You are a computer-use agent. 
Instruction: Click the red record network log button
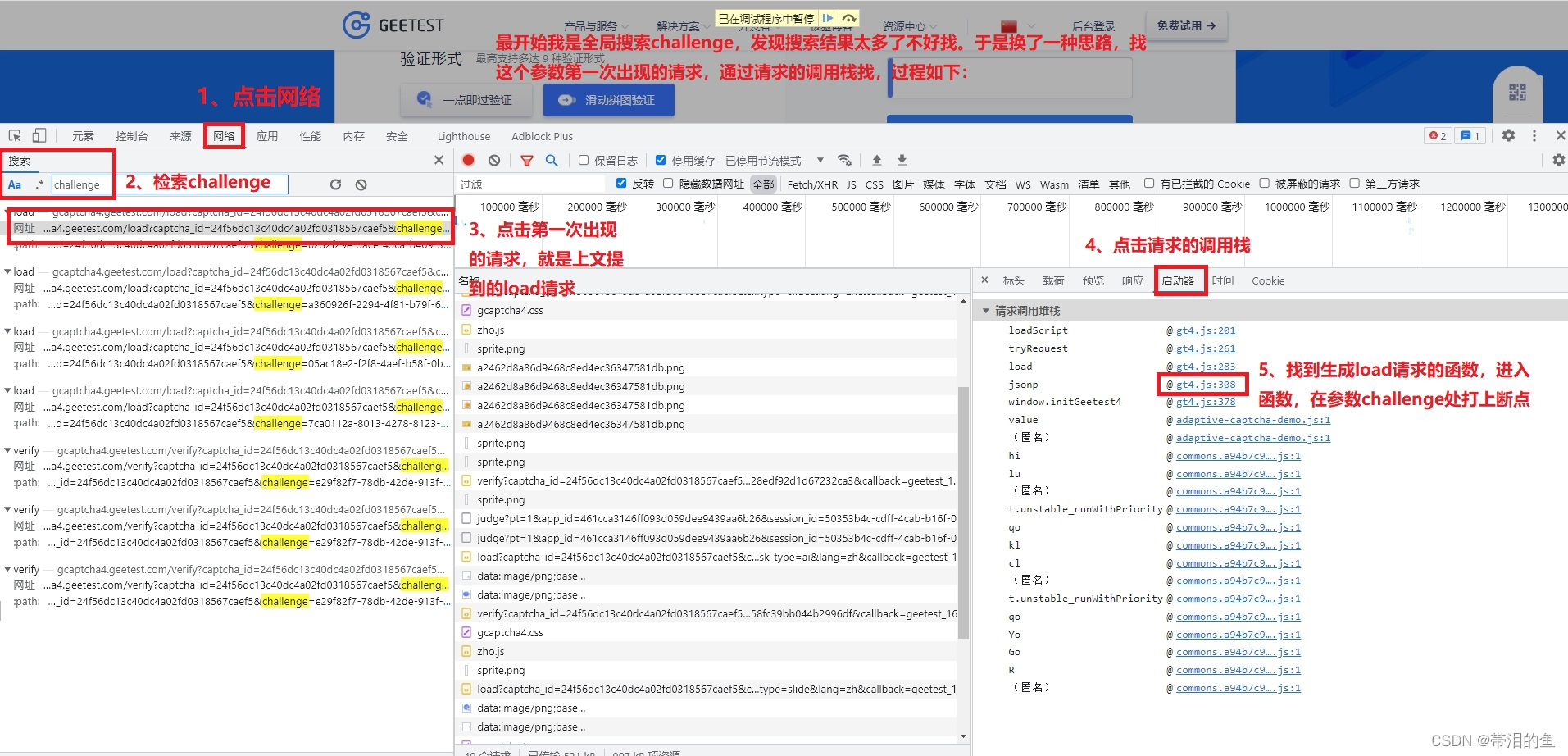pyautogui.click(x=469, y=161)
